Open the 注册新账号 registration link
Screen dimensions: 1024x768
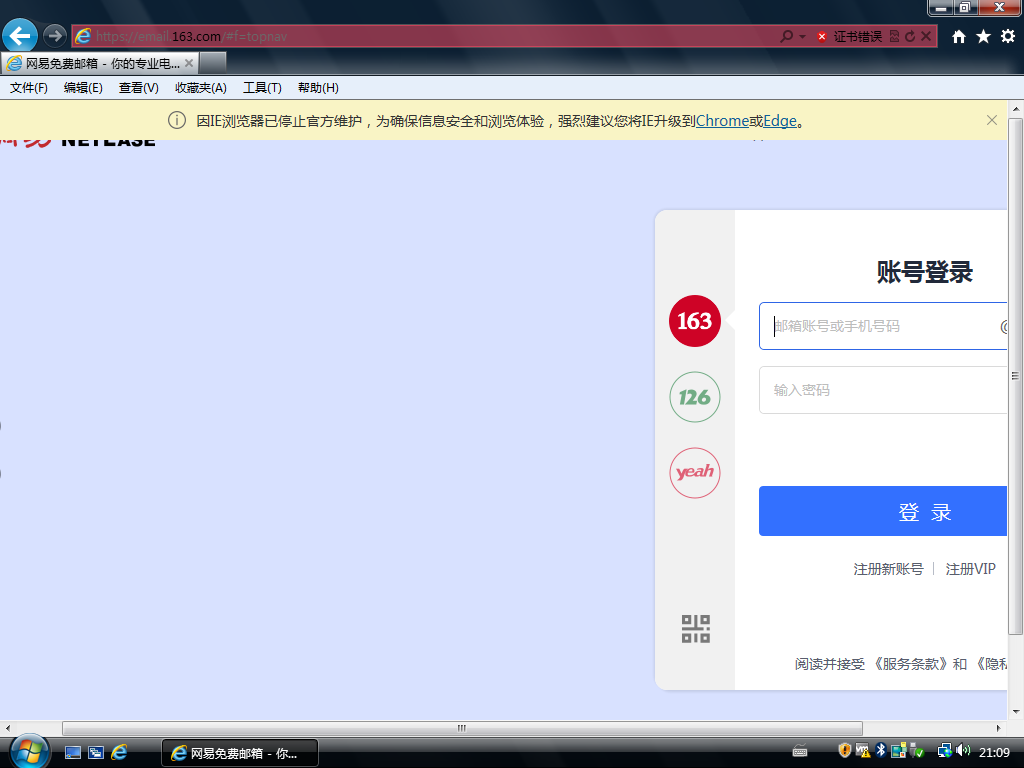pyautogui.click(x=888, y=569)
